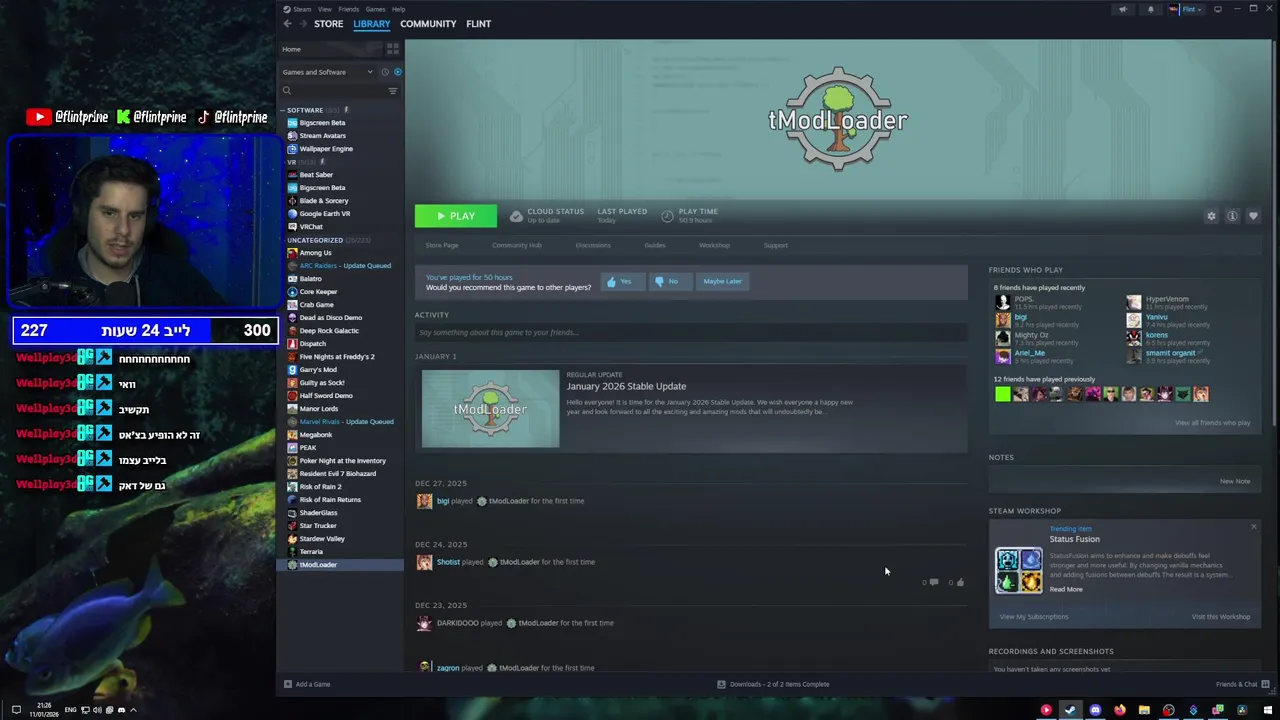The width and height of the screenshot is (1280, 720).
Task: Open the Support link
Action: pos(775,245)
